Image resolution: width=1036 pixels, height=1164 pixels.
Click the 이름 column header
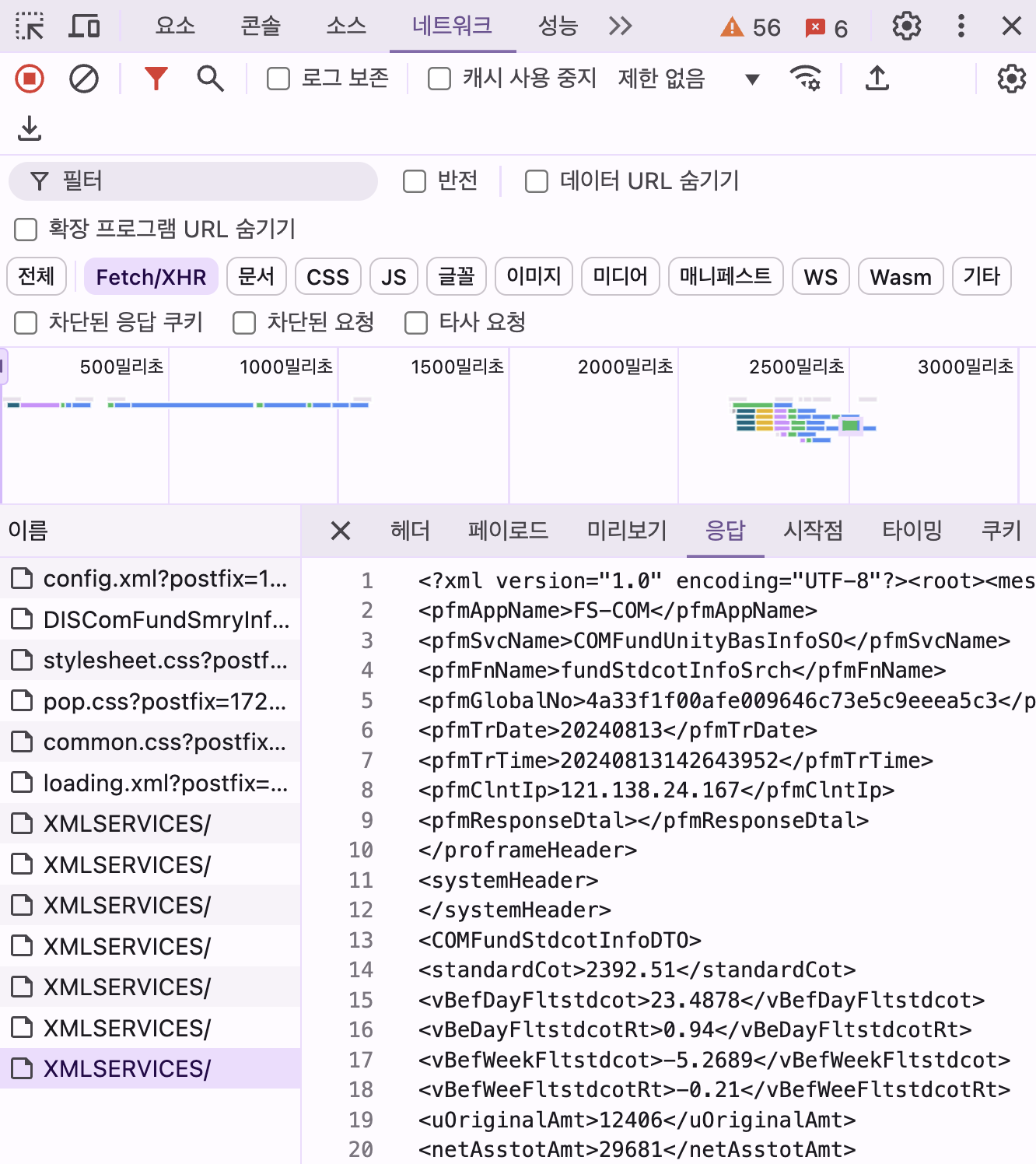[x=150, y=531]
